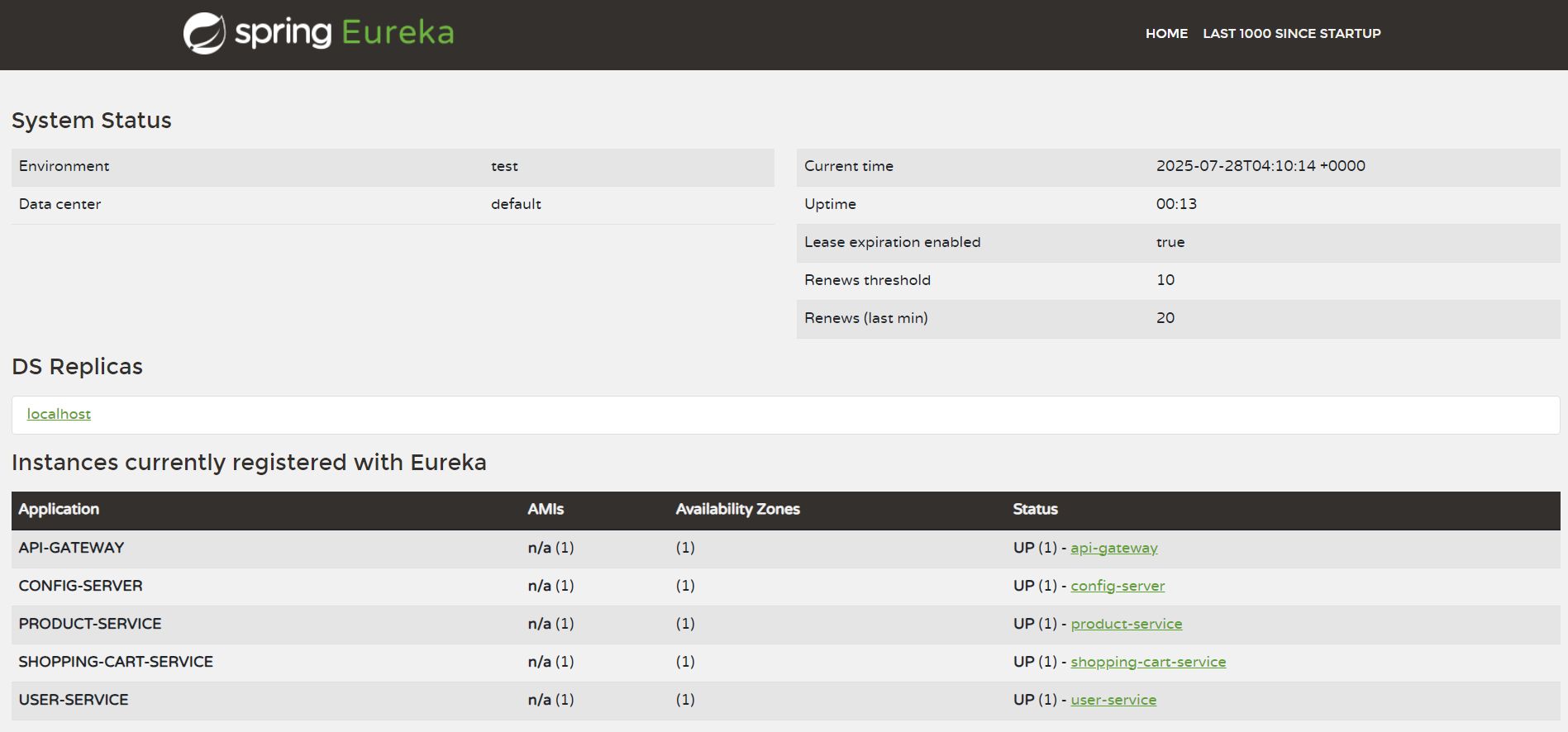1568x732 pixels.
Task: Open the localhost replica link
Action: pos(59,414)
